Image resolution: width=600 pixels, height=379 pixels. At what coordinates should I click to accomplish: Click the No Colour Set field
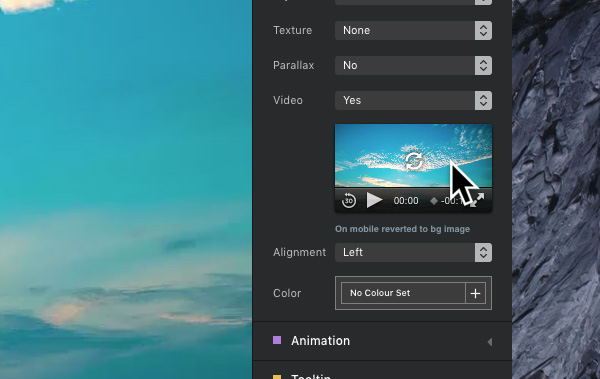pos(403,293)
